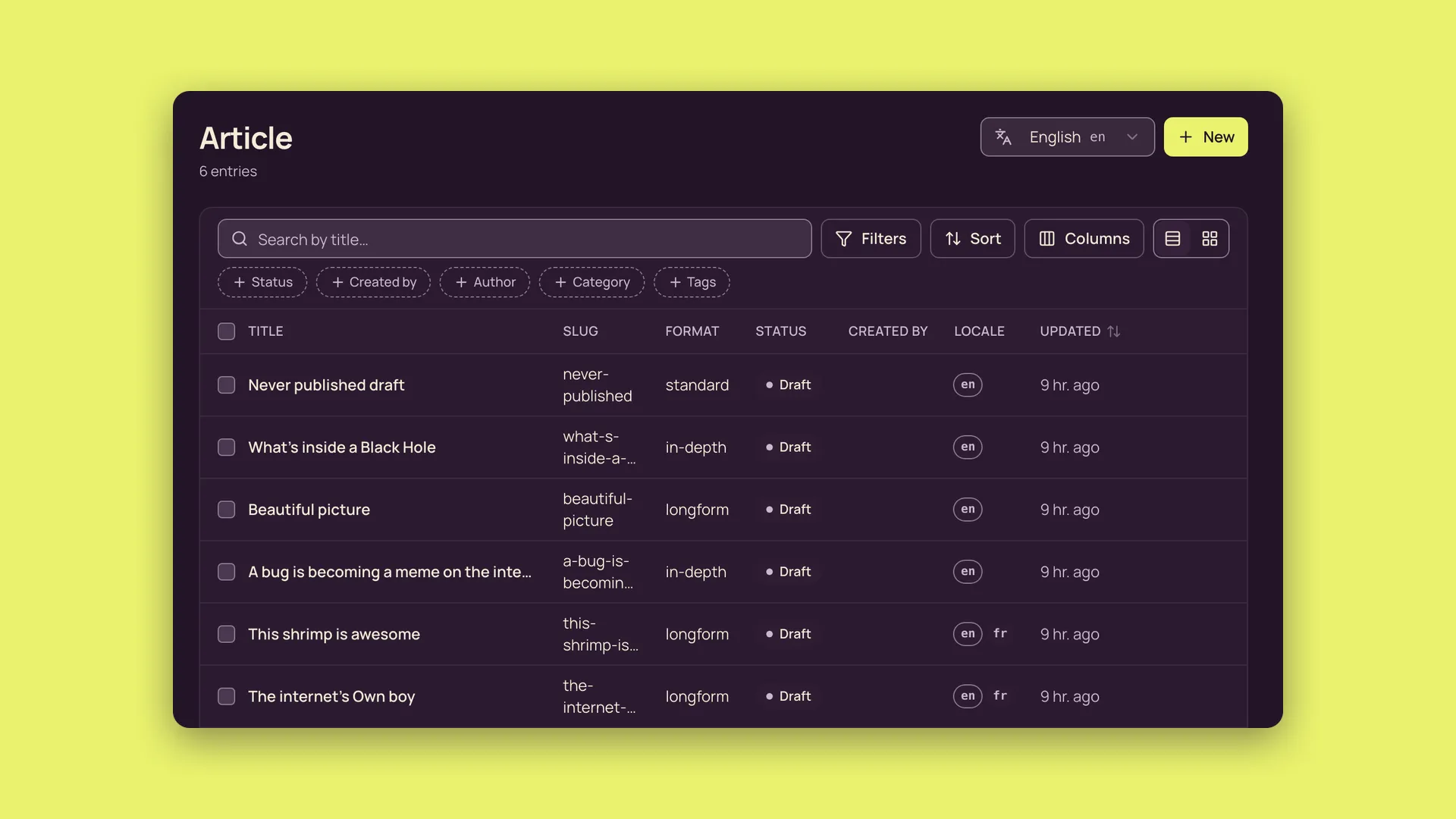Add a Created by filter chip
The height and width of the screenshot is (819, 1456).
pyautogui.click(x=373, y=282)
